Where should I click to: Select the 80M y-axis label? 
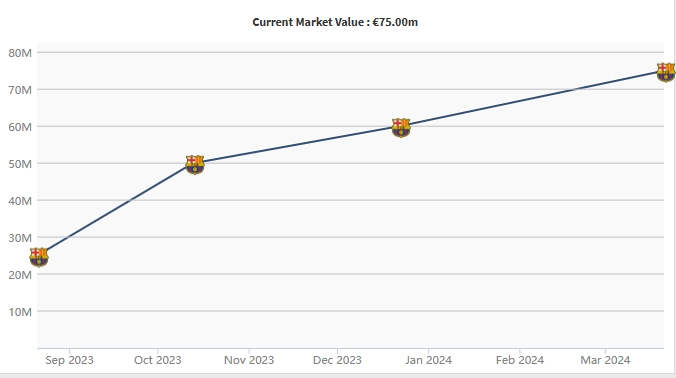click(x=20, y=53)
